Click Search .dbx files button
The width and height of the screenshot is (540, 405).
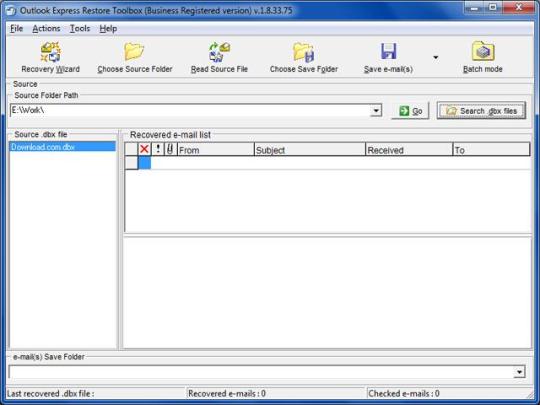tap(481, 111)
